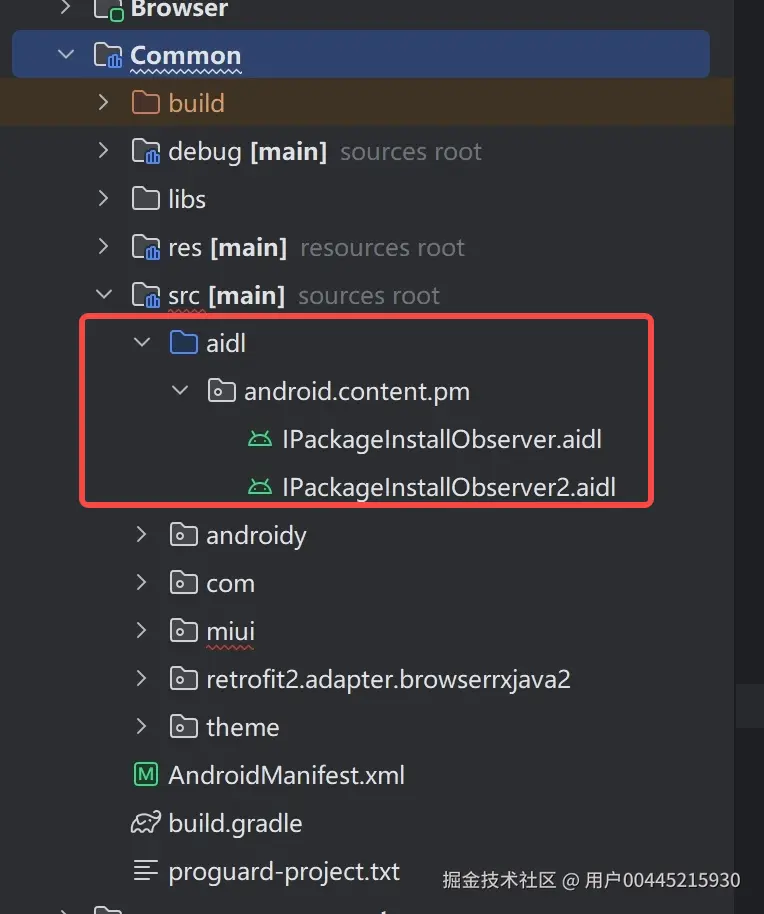Collapse the aidl folder
764x914 pixels.
click(x=142, y=343)
